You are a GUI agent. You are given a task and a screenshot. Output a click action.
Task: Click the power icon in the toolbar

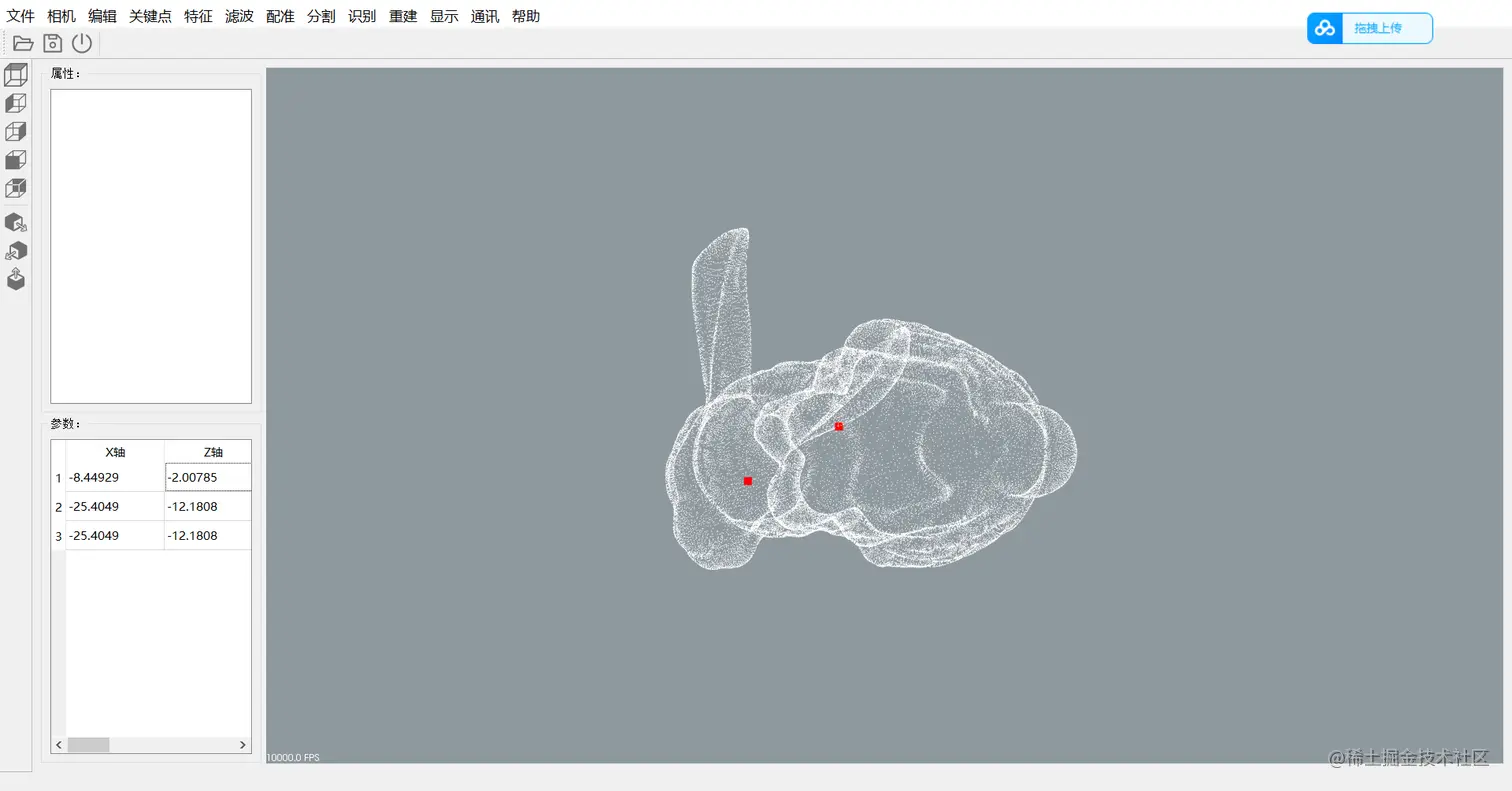click(82, 43)
